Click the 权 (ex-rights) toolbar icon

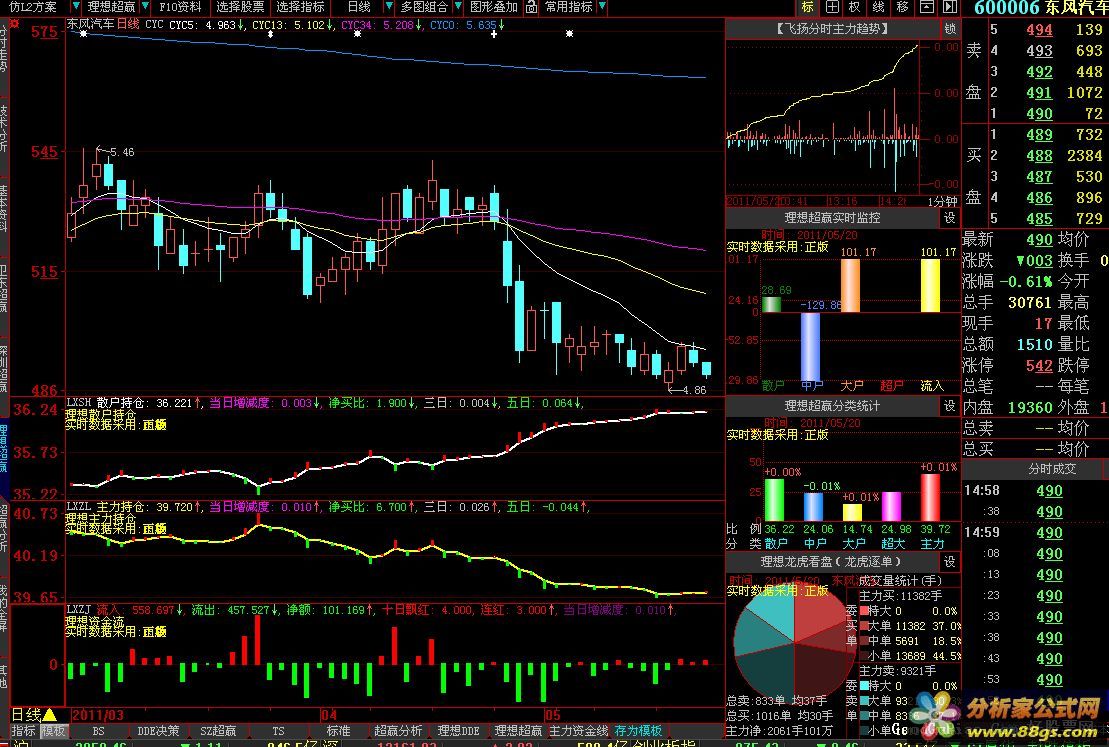tap(855, 7)
